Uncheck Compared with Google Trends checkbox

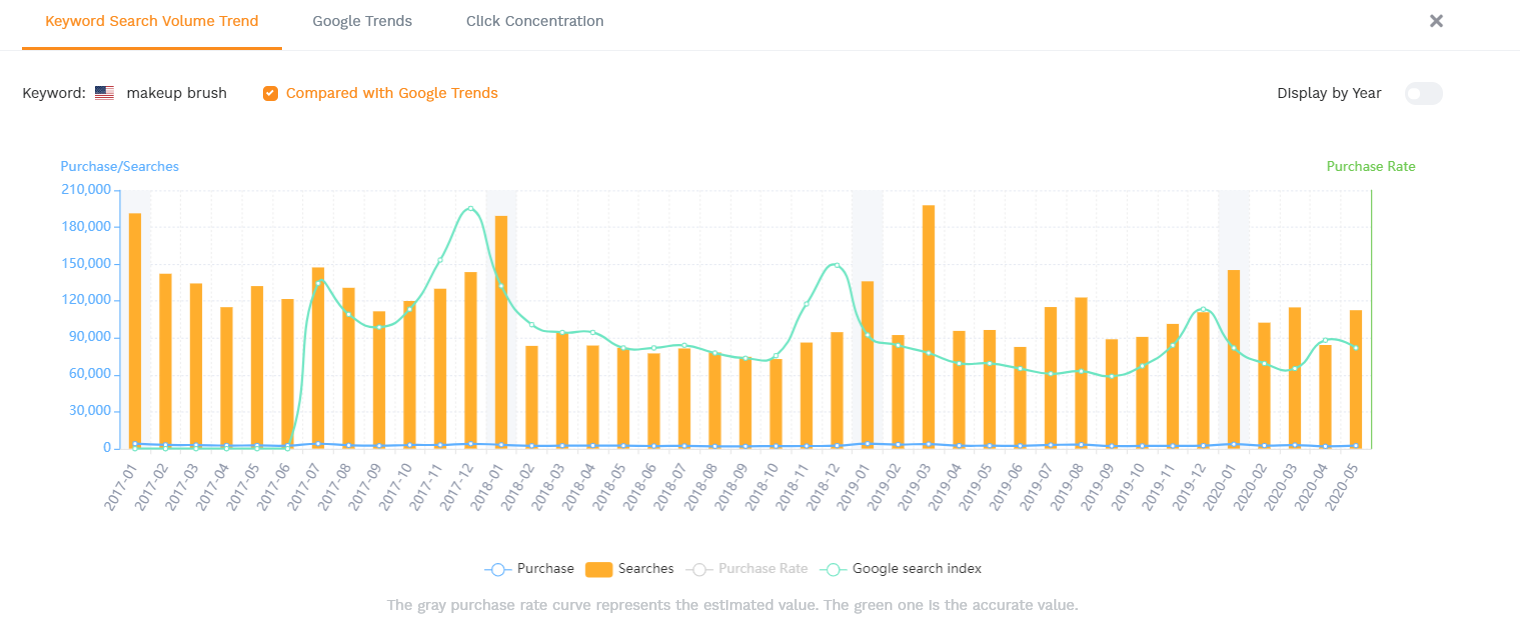point(270,93)
